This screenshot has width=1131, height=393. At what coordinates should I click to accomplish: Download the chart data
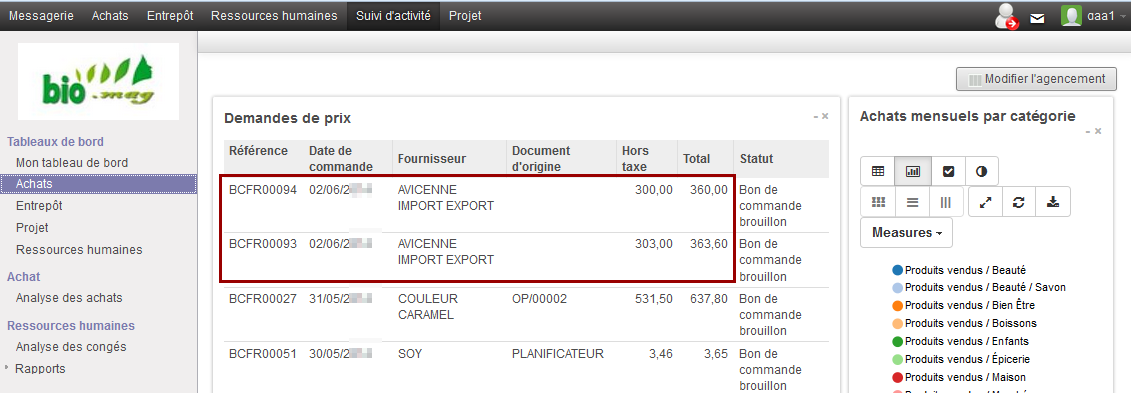pyautogui.click(x=1053, y=203)
